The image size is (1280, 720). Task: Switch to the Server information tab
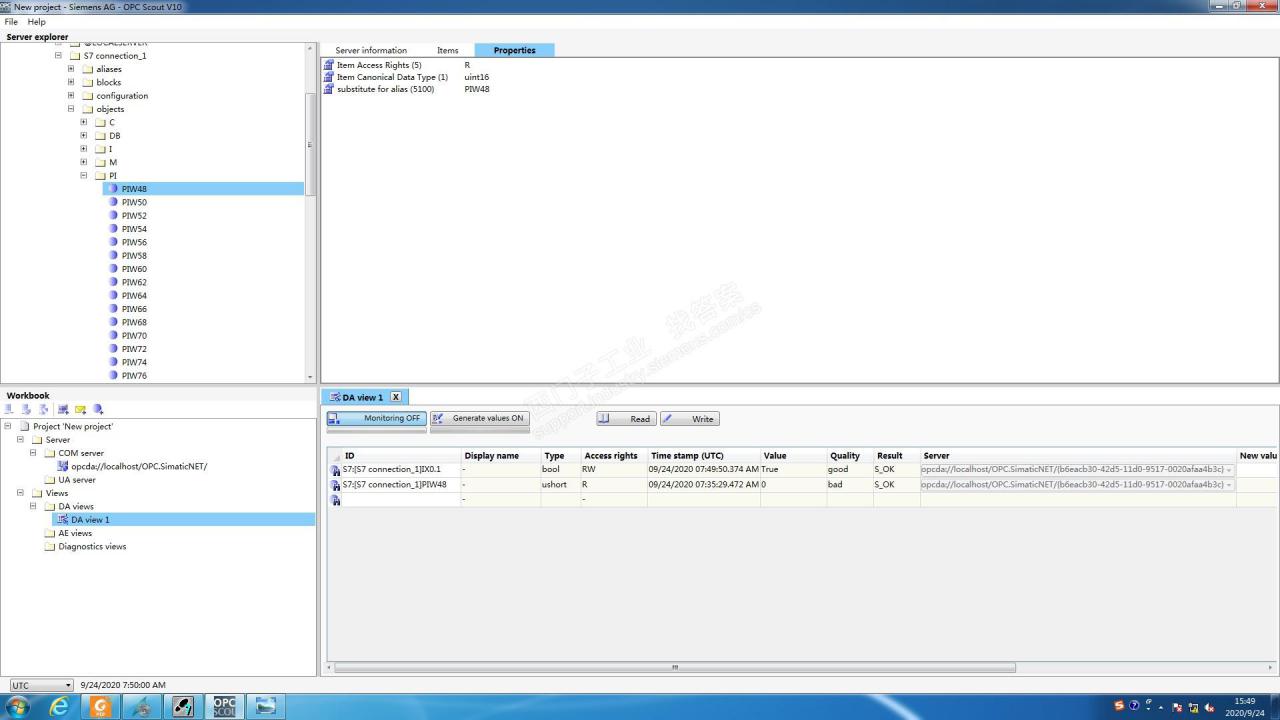tap(371, 50)
